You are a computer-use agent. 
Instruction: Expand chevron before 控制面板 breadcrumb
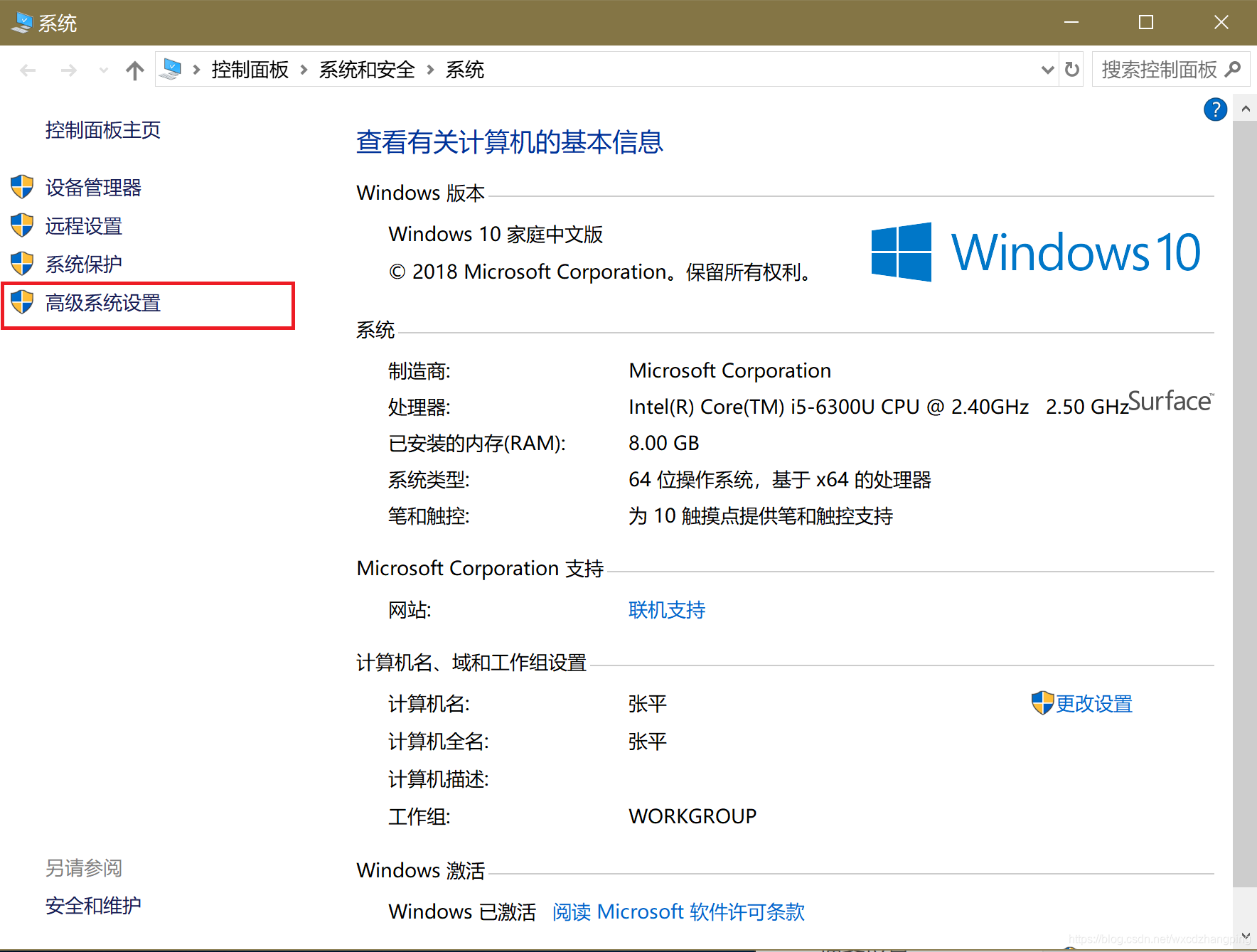(x=196, y=69)
